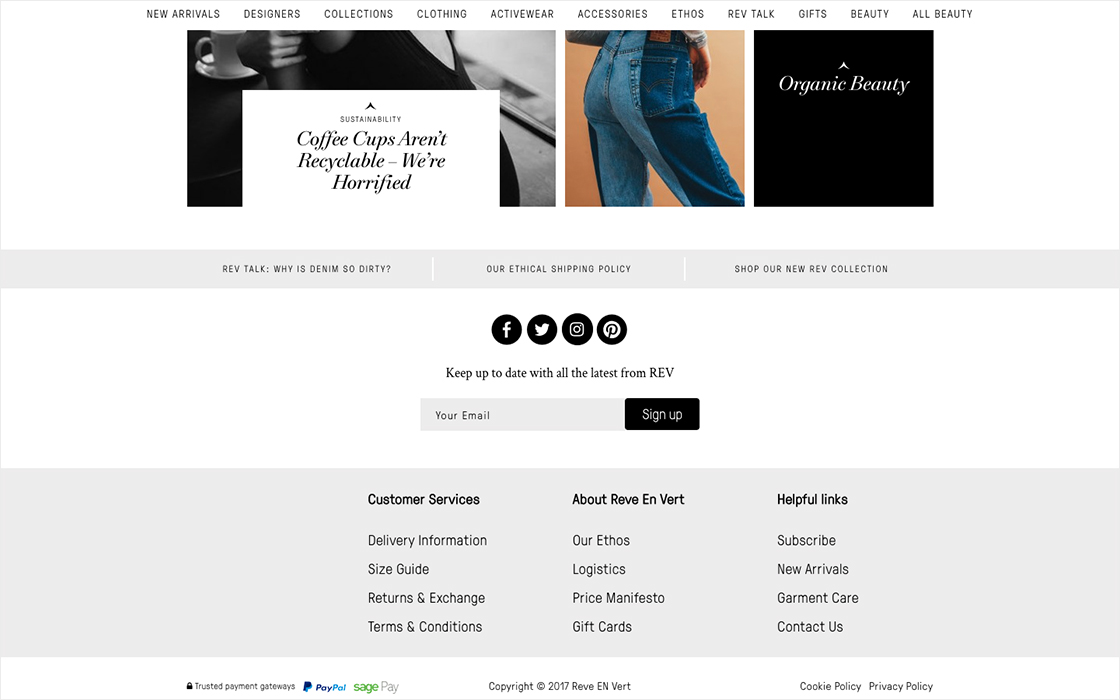Open the Organic Beauty tile

tap(844, 119)
